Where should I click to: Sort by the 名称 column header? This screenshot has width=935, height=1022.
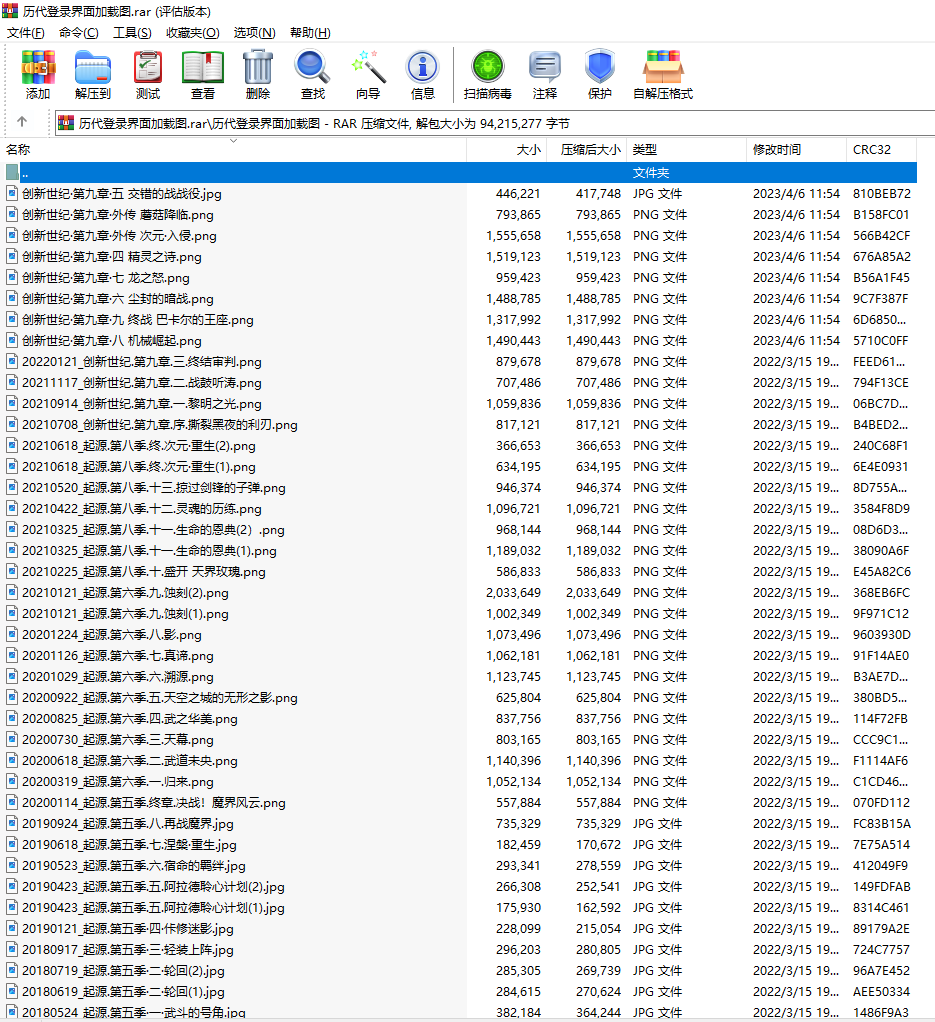[x=235, y=149]
